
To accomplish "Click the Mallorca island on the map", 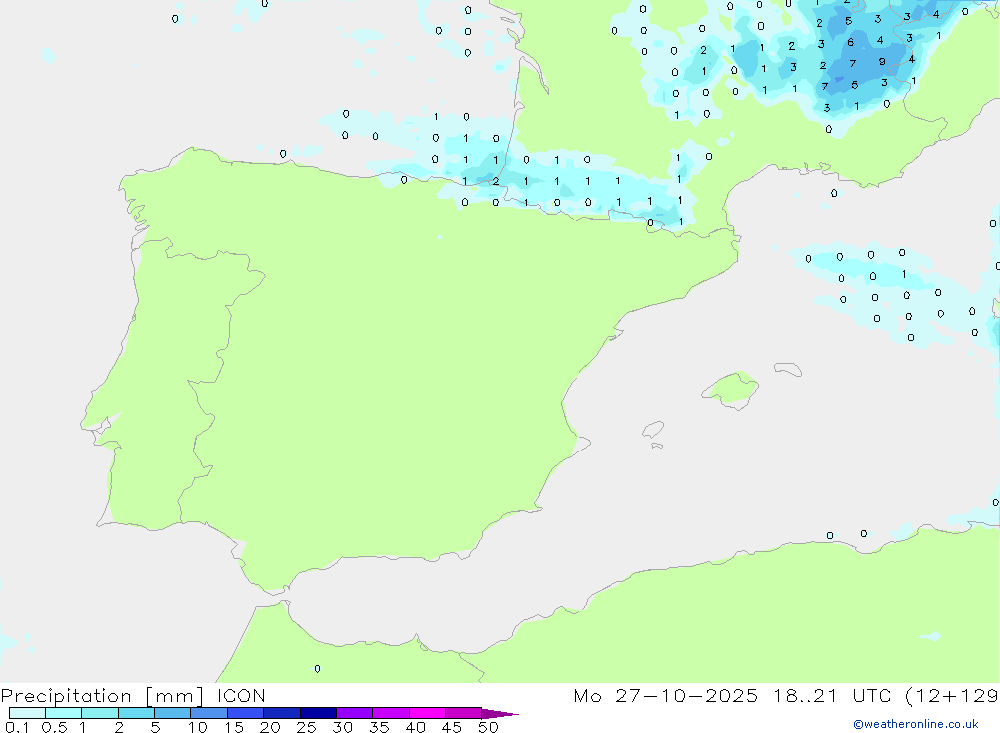I will point(730,389).
